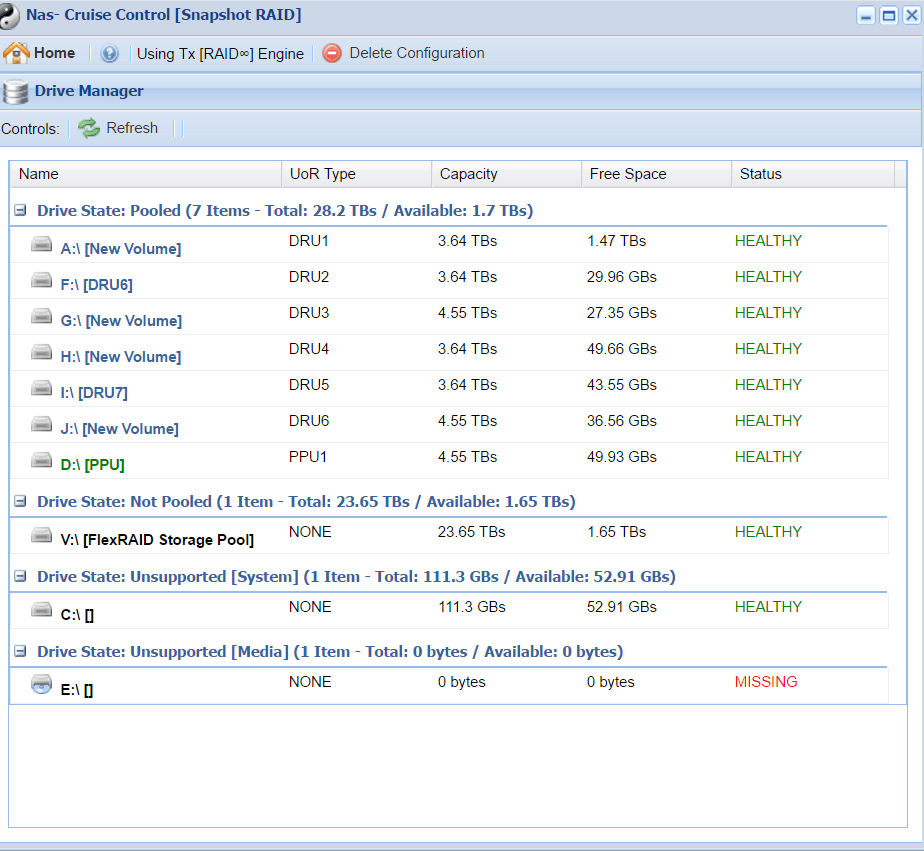Viewport: 924px width, 851px height.
Task: Refresh the drive list
Action: pos(118,128)
